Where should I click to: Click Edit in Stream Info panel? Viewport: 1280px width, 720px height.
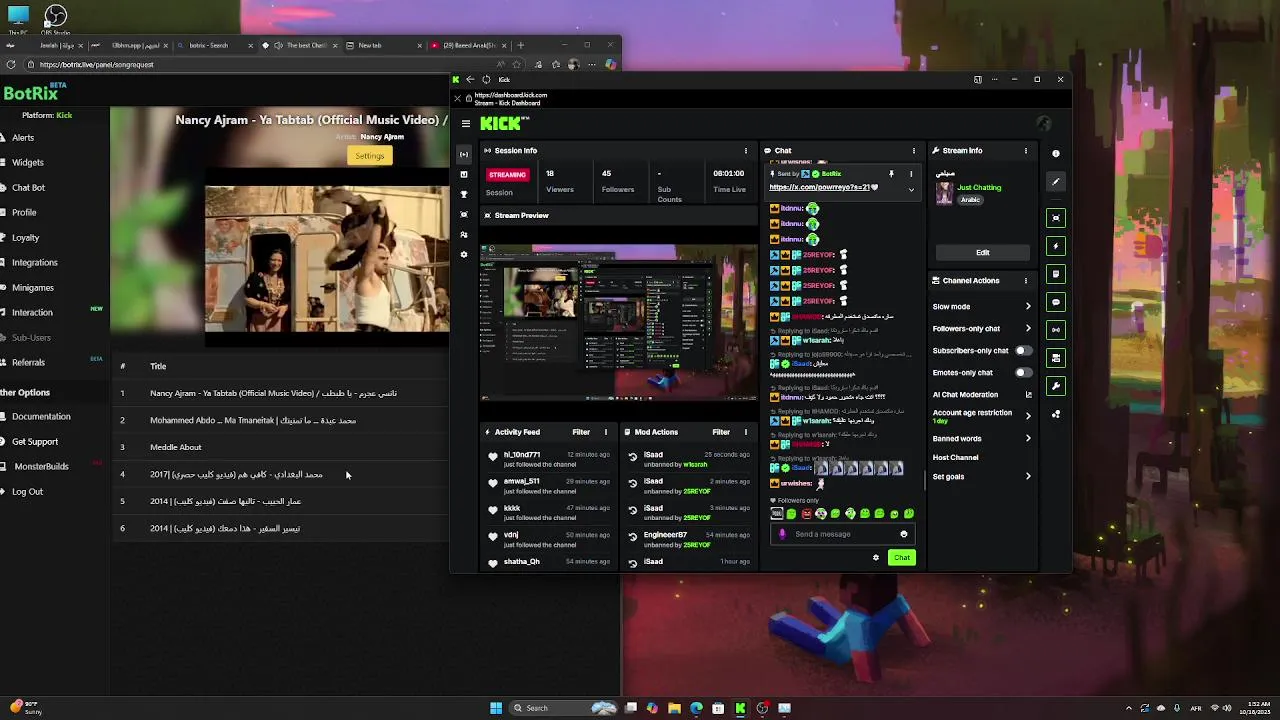point(983,253)
